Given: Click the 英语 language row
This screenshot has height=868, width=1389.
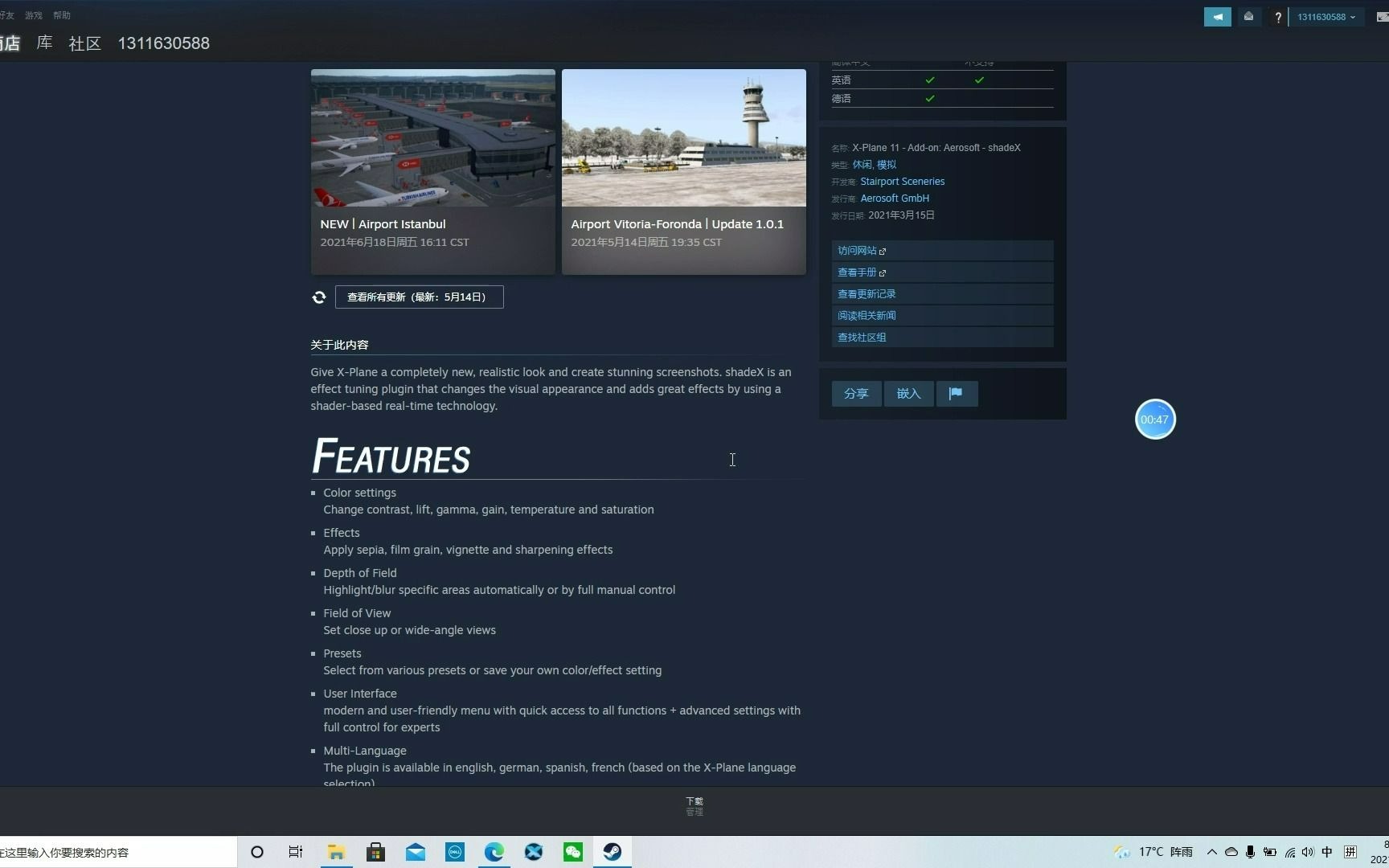Looking at the screenshot, I should [x=942, y=80].
